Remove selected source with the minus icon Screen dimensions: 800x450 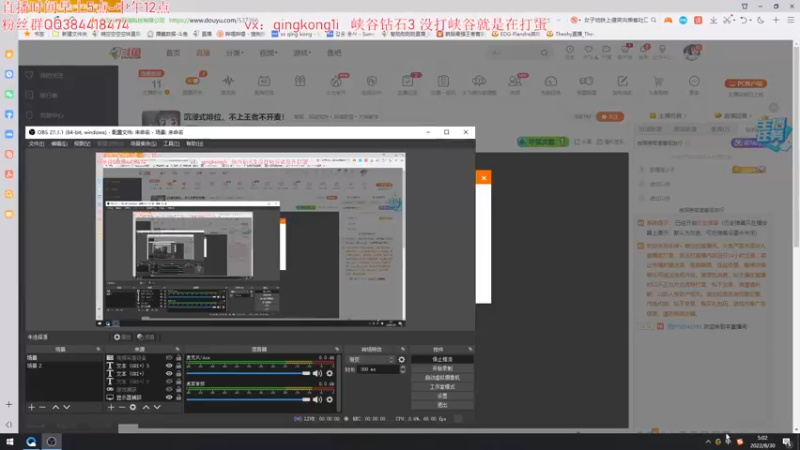122,407
